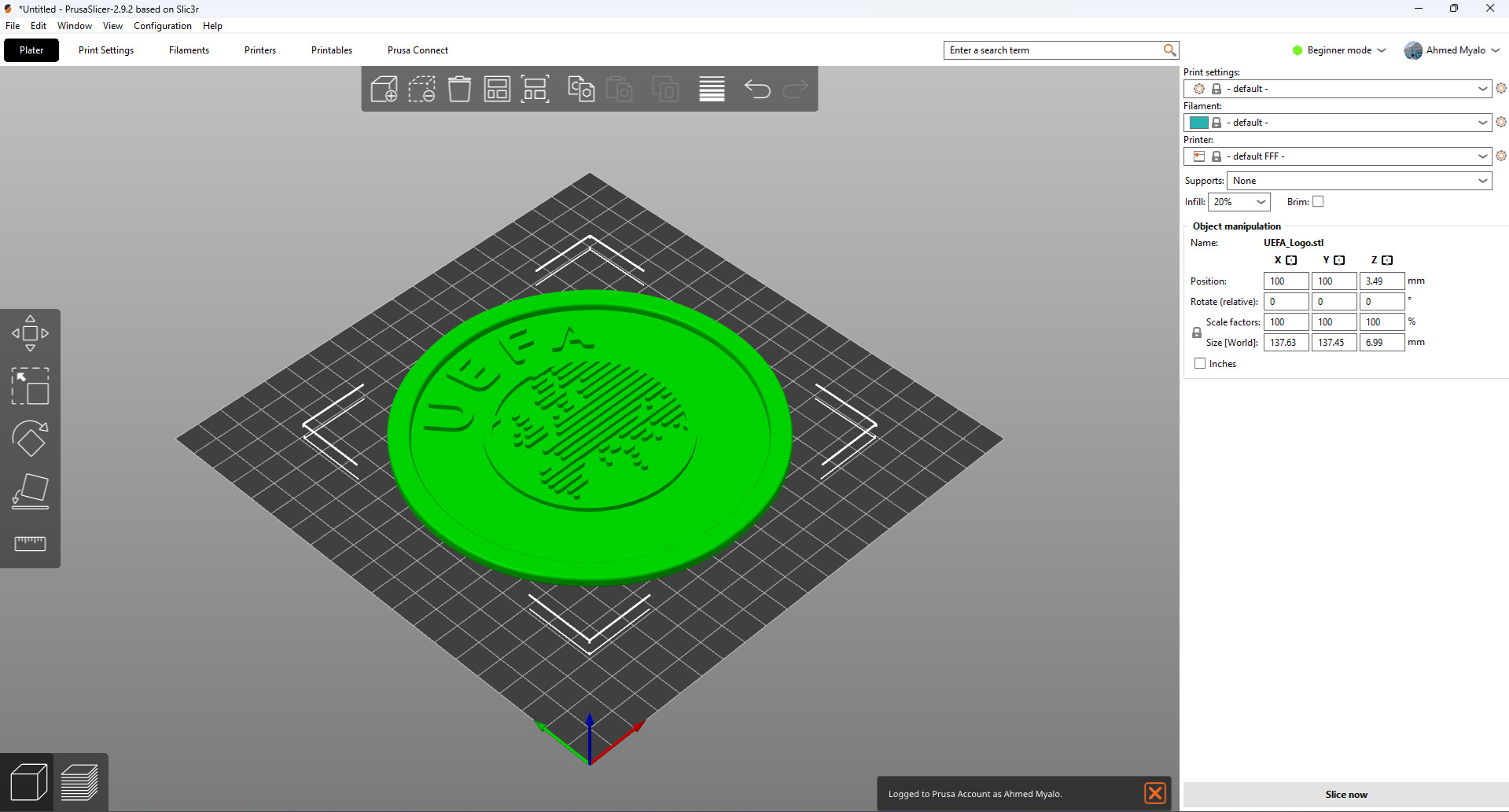The height and width of the screenshot is (812, 1509).
Task: Click the Paste toolbar icon
Action: coord(620,89)
